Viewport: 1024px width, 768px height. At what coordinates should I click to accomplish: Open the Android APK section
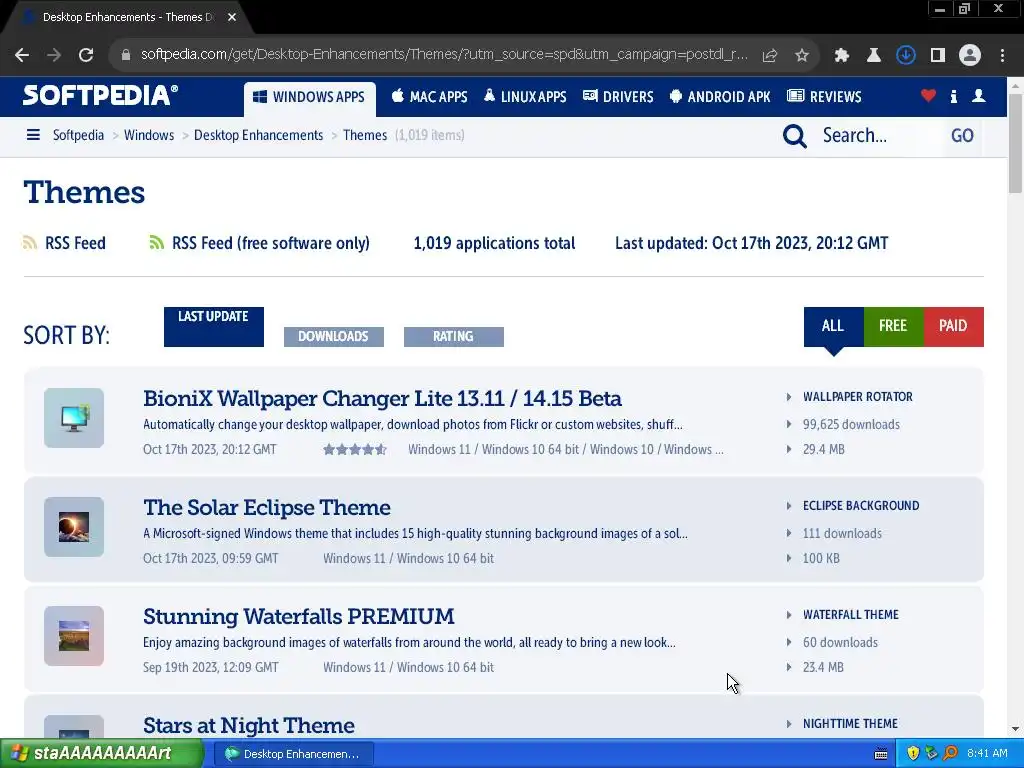(720, 97)
